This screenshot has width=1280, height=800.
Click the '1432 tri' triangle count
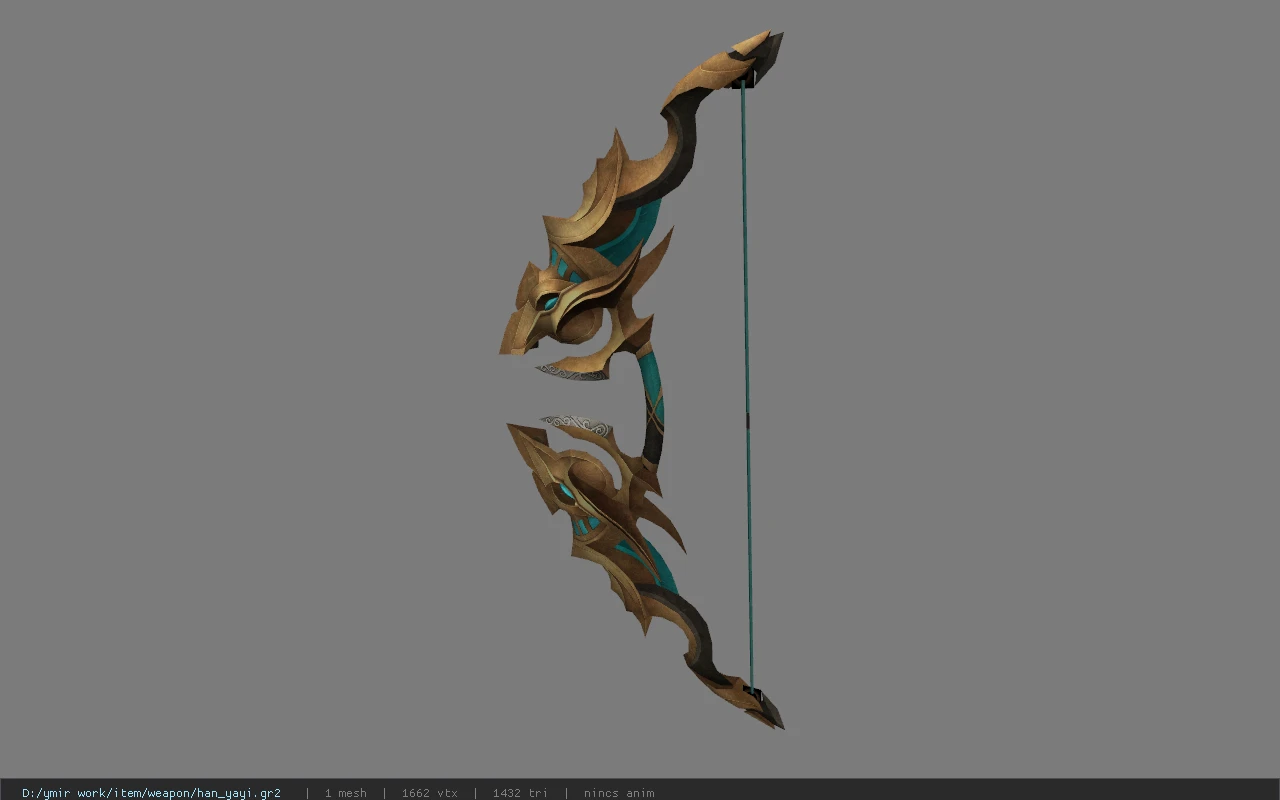[520, 793]
